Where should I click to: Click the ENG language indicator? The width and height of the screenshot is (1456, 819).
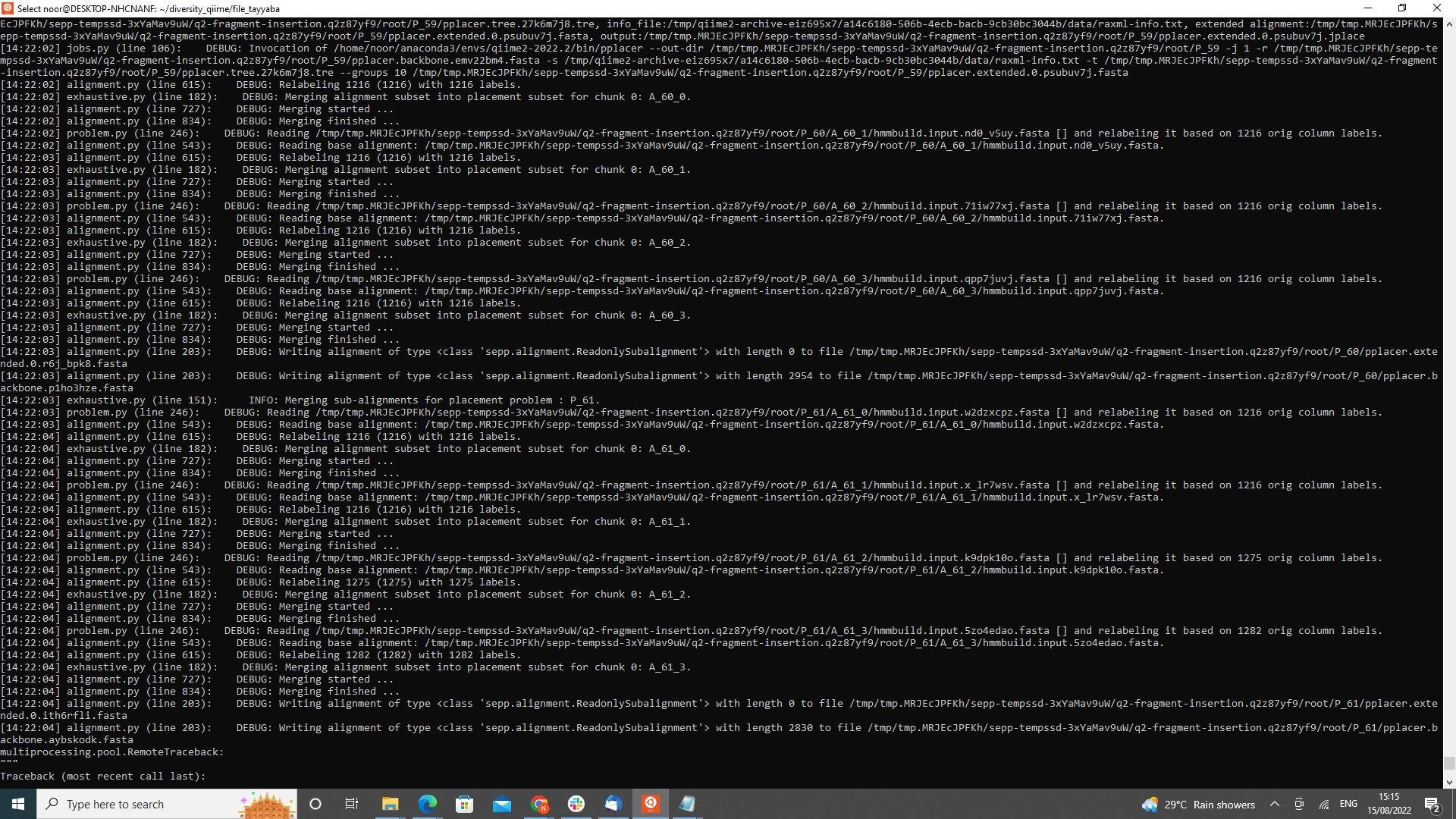pyautogui.click(x=1348, y=804)
